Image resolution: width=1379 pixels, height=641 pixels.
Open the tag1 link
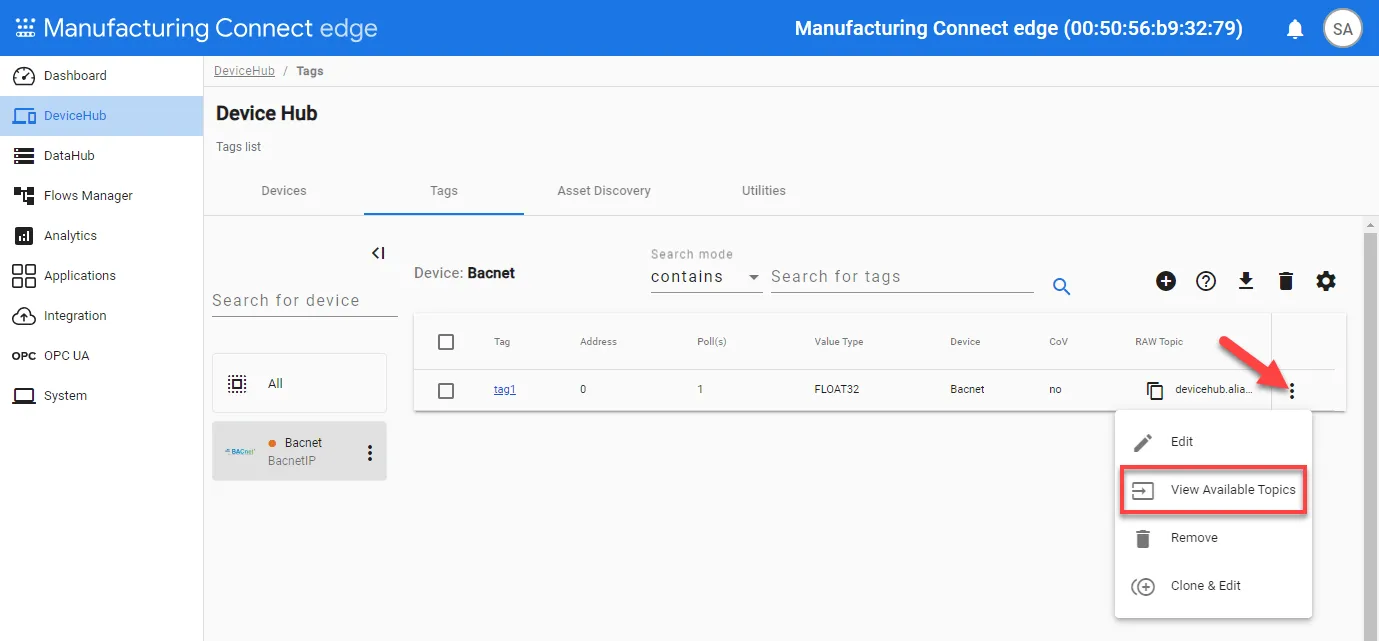[505, 390]
